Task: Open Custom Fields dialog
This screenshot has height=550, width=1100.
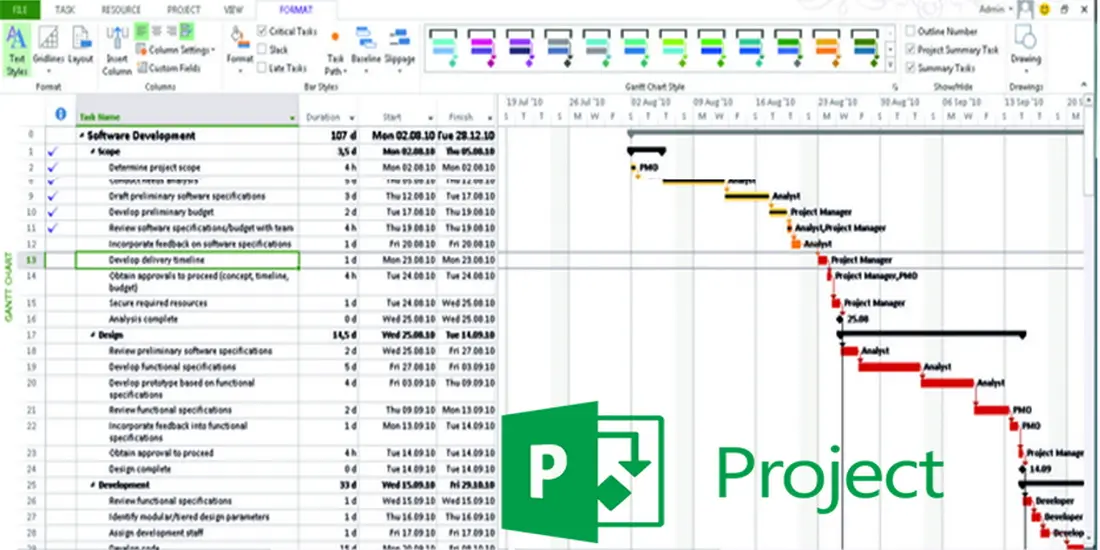Action: pos(168,68)
